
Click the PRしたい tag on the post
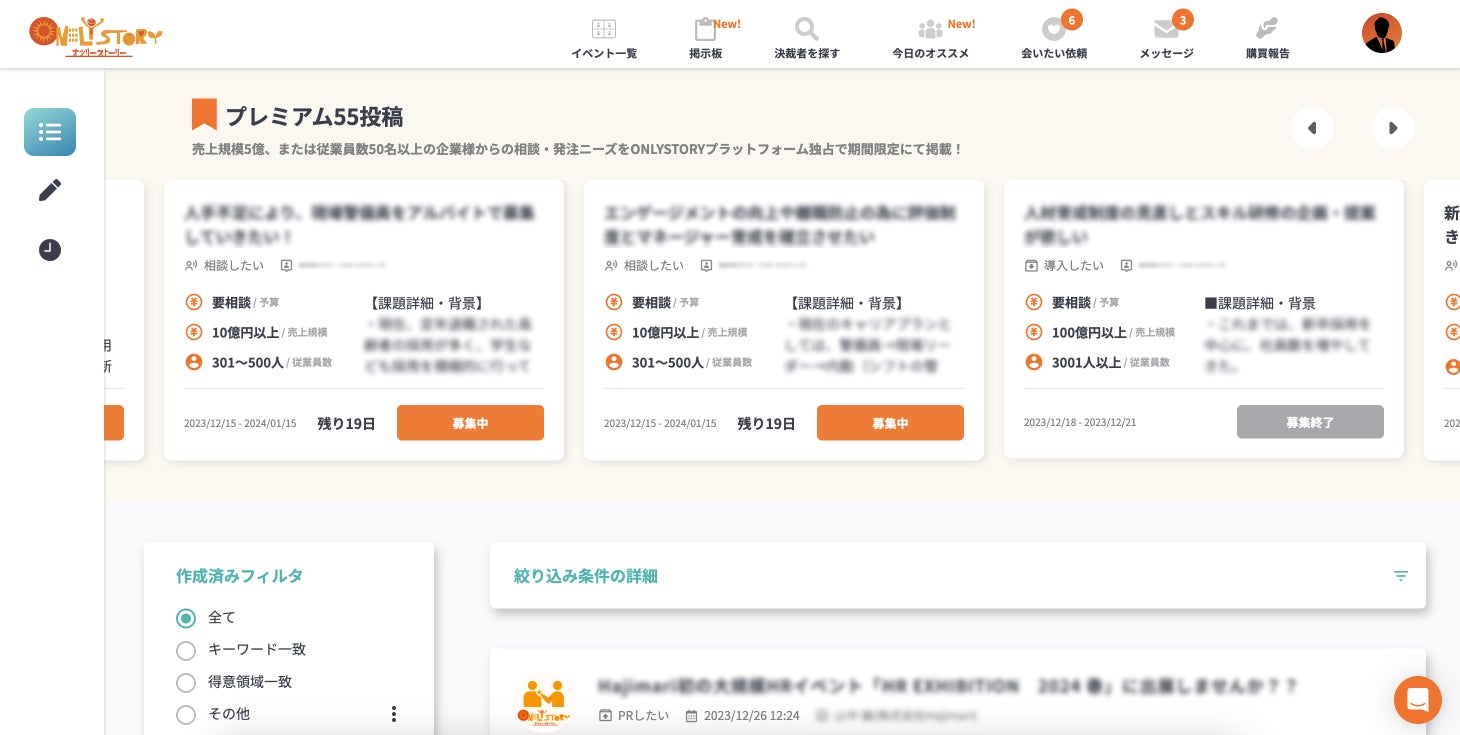pos(634,715)
